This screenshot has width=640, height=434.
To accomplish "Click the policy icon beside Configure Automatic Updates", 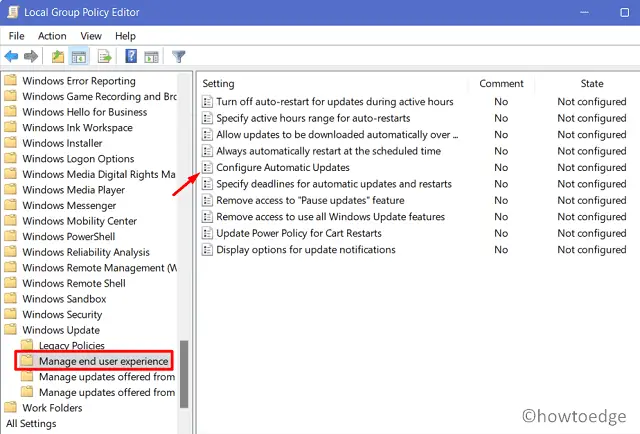I will [207, 167].
